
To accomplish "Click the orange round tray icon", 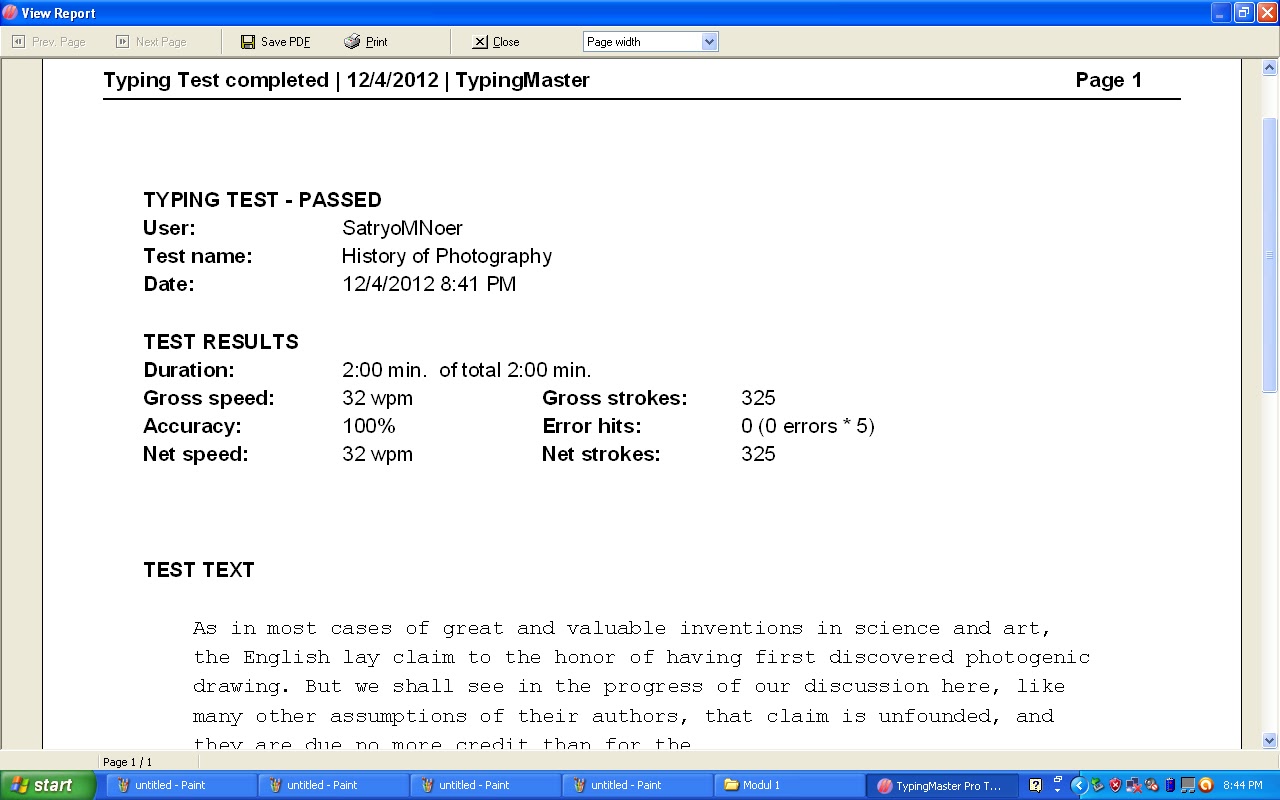I will click(1206, 785).
